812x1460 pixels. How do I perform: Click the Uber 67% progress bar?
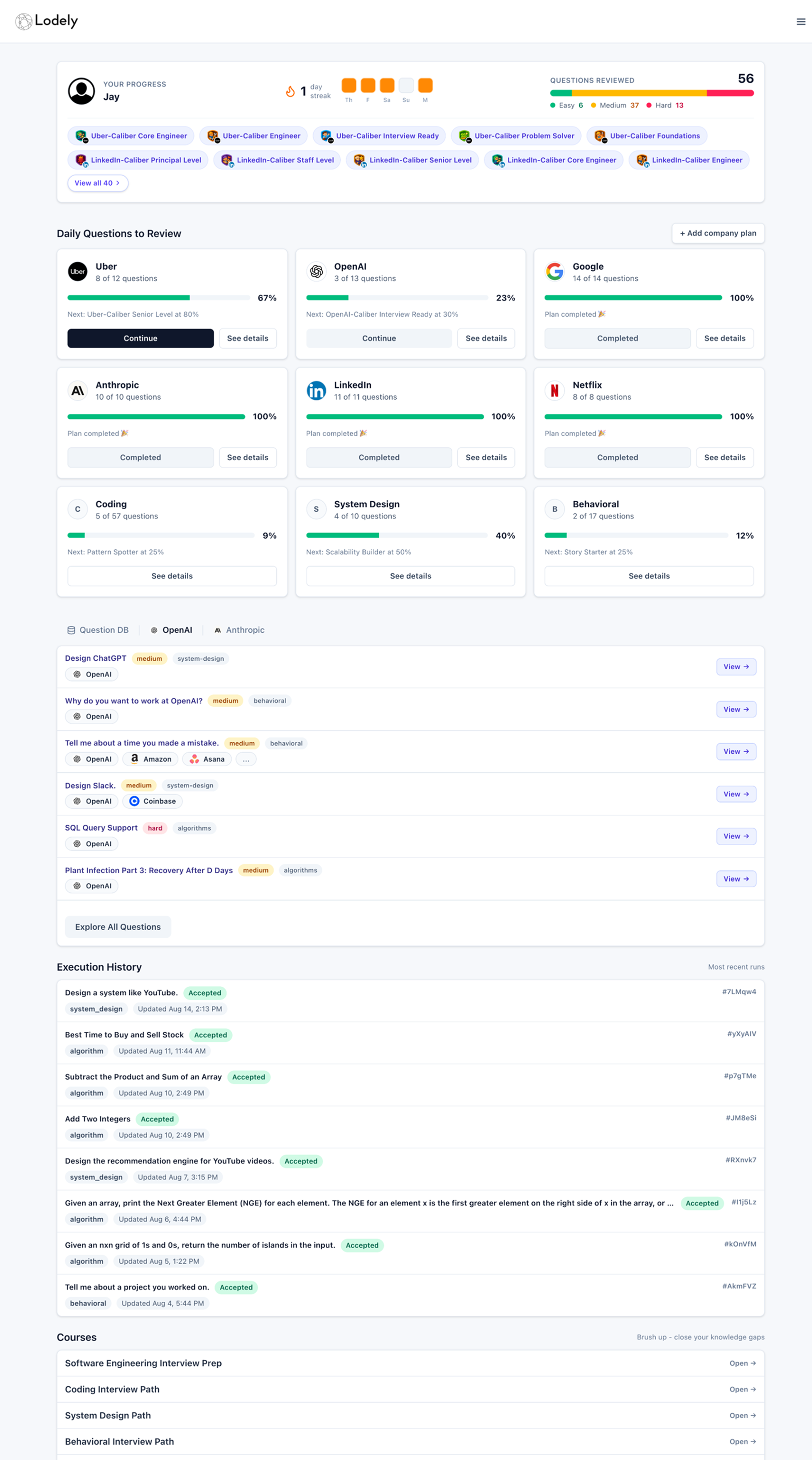tap(159, 297)
